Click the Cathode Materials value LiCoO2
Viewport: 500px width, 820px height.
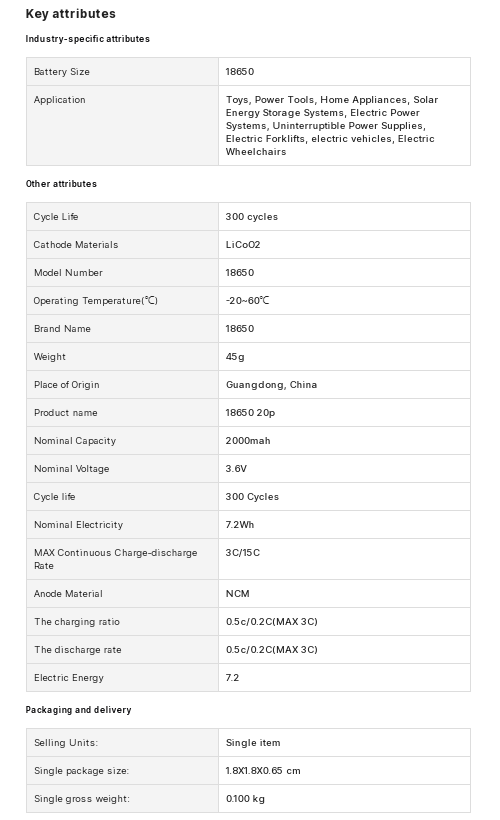coord(243,245)
